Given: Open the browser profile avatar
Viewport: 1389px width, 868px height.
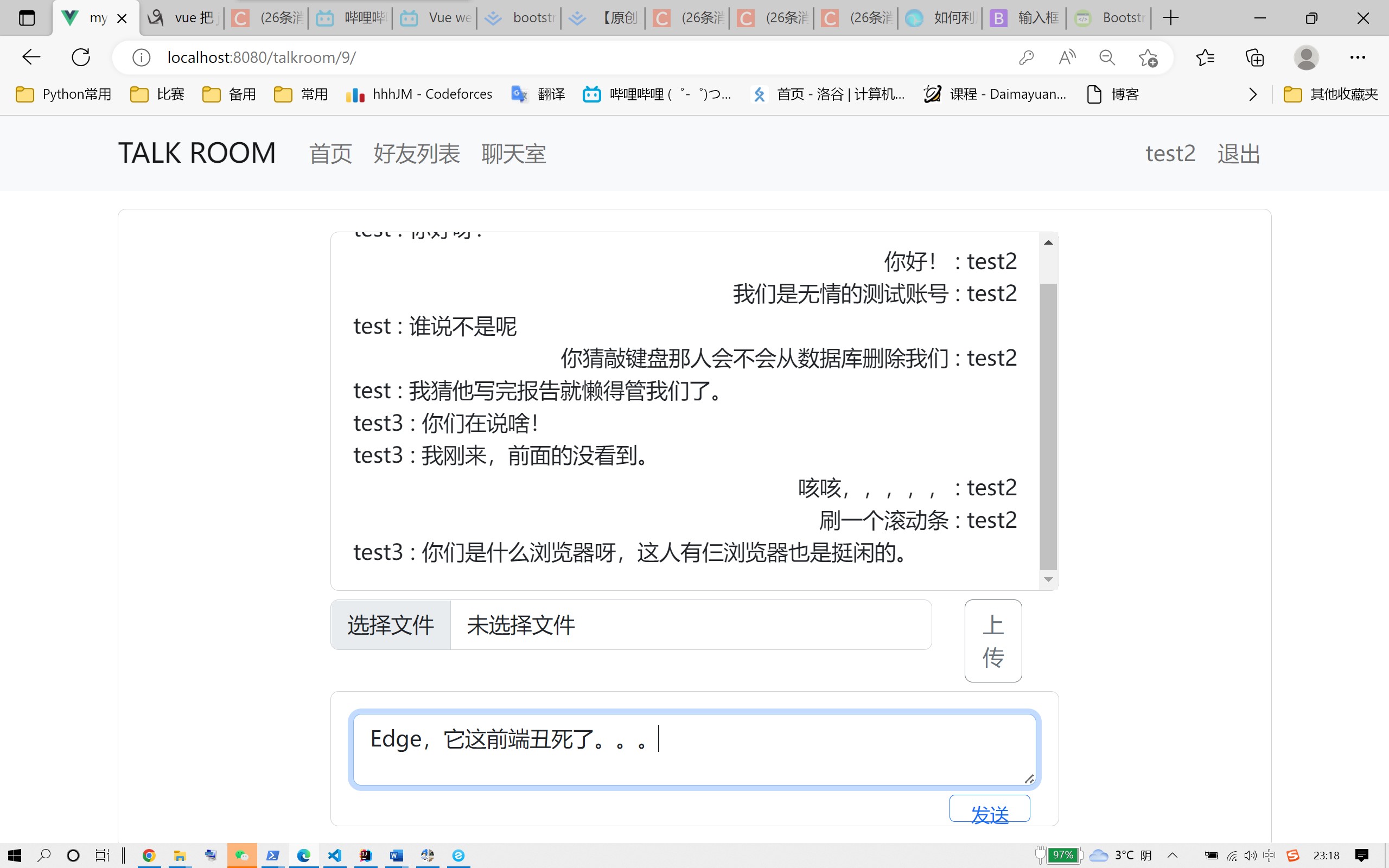Looking at the screenshot, I should (1306, 58).
